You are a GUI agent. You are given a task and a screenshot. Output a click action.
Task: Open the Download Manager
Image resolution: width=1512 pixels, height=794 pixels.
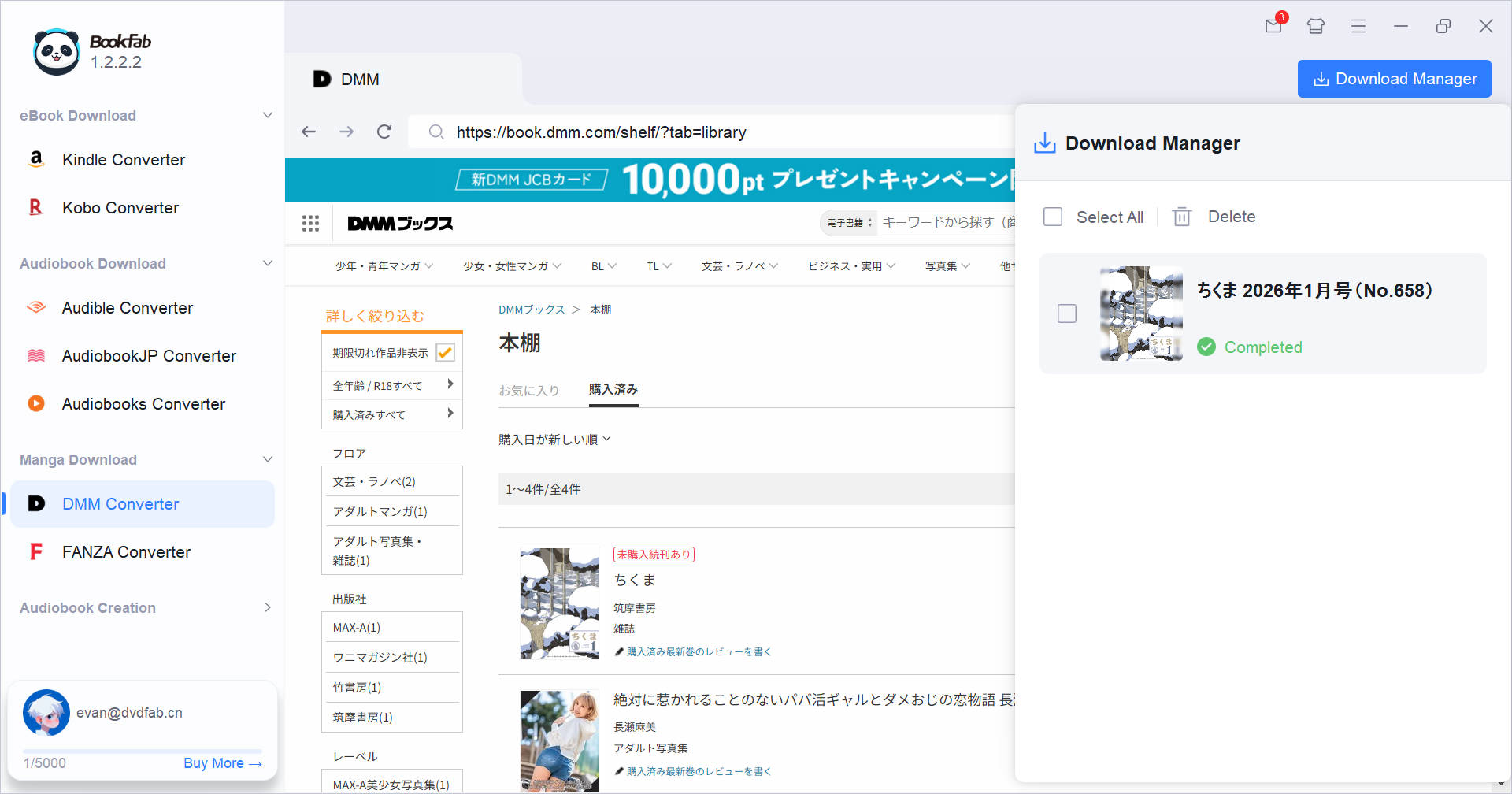(1394, 78)
